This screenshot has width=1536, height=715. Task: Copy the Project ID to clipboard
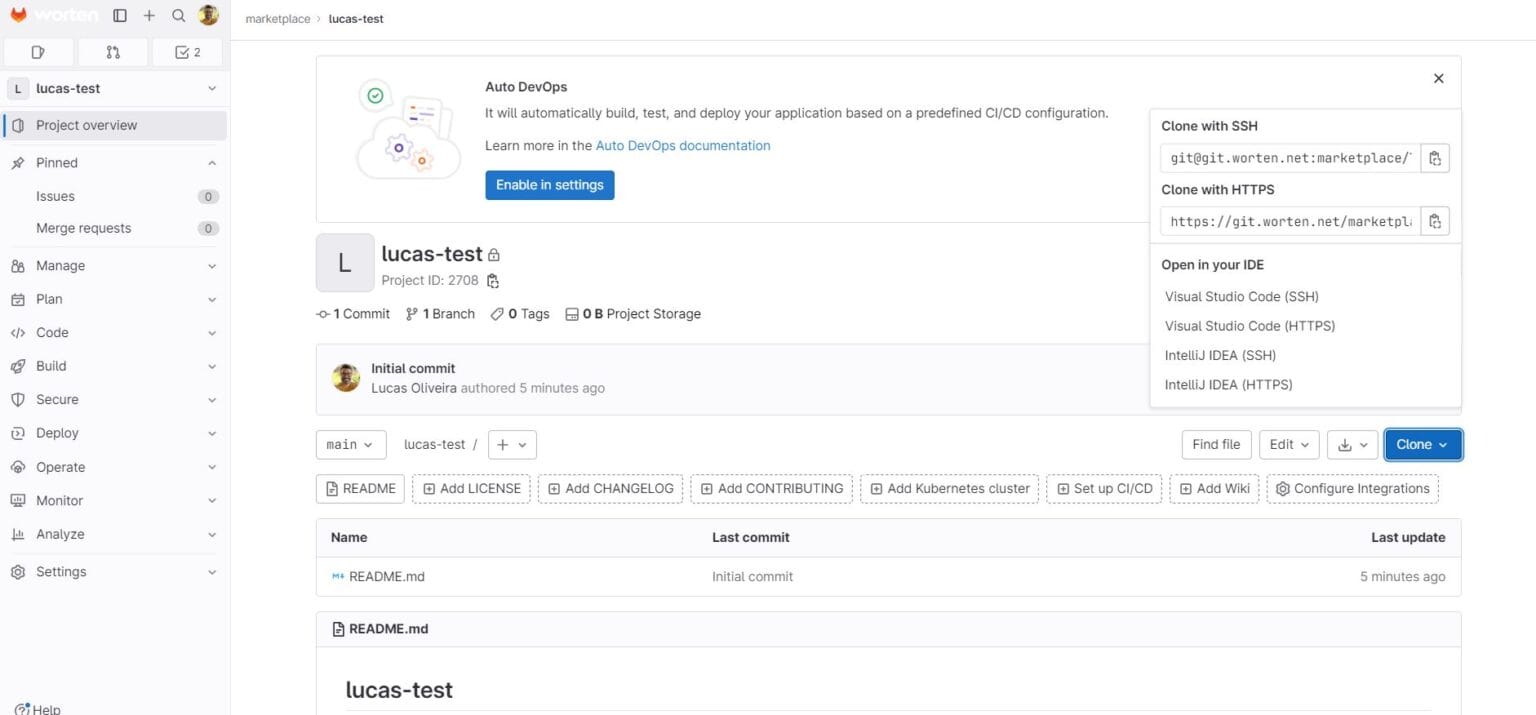tap(491, 281)
